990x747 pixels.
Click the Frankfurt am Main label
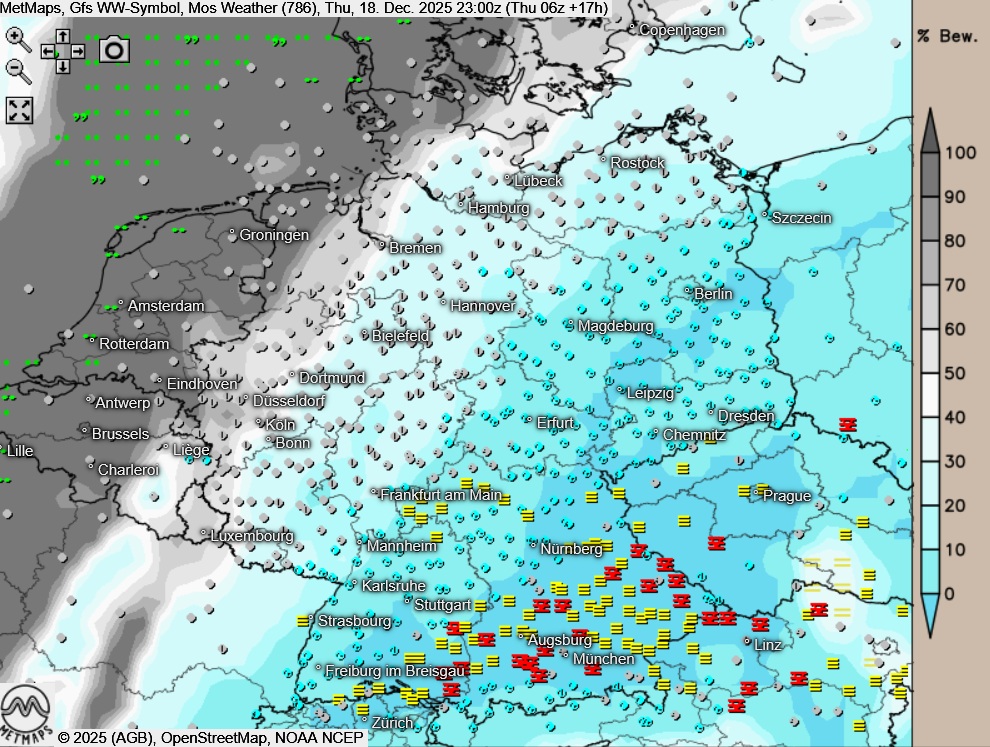[440, 494]
